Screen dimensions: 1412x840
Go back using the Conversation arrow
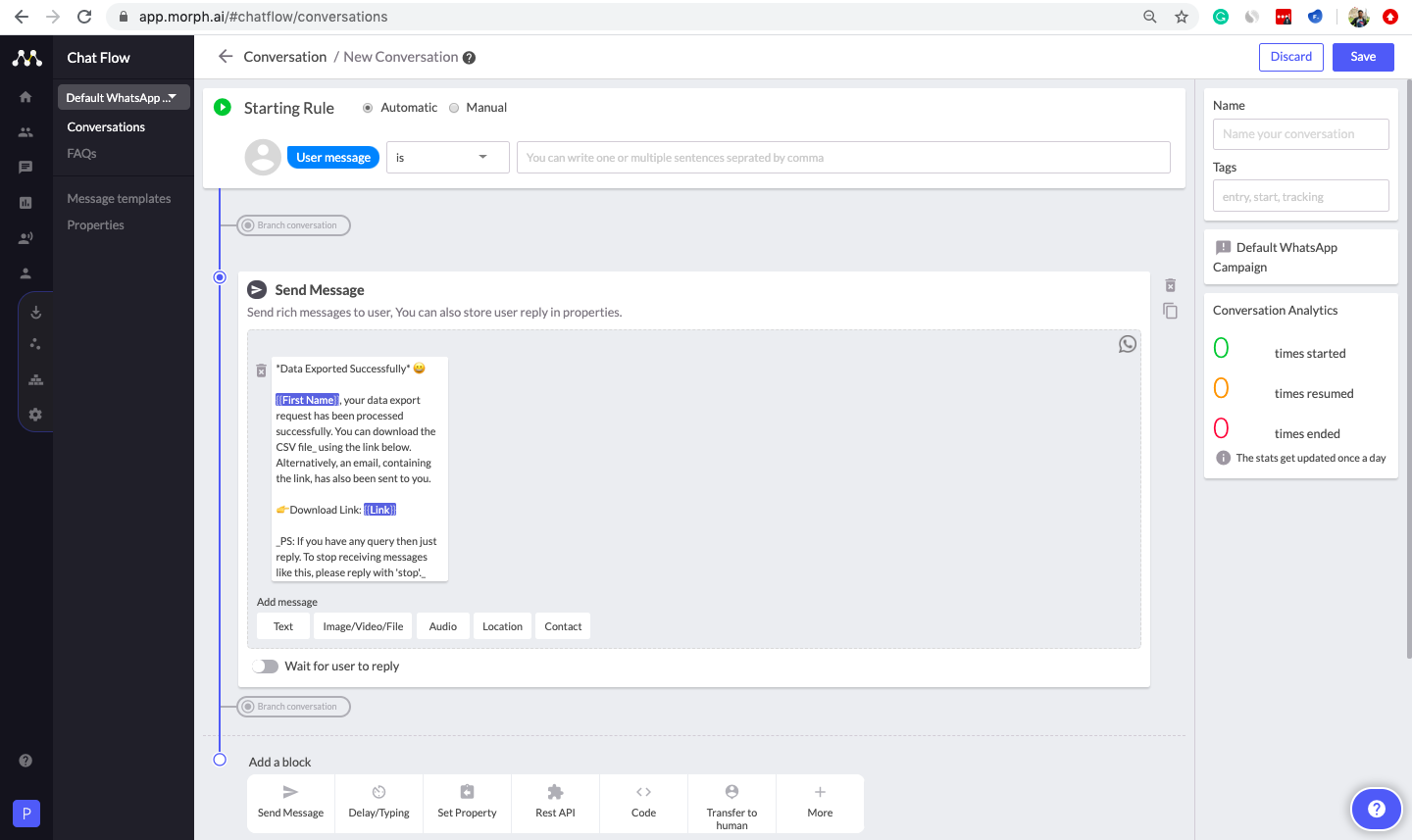[x=226, y=57]
